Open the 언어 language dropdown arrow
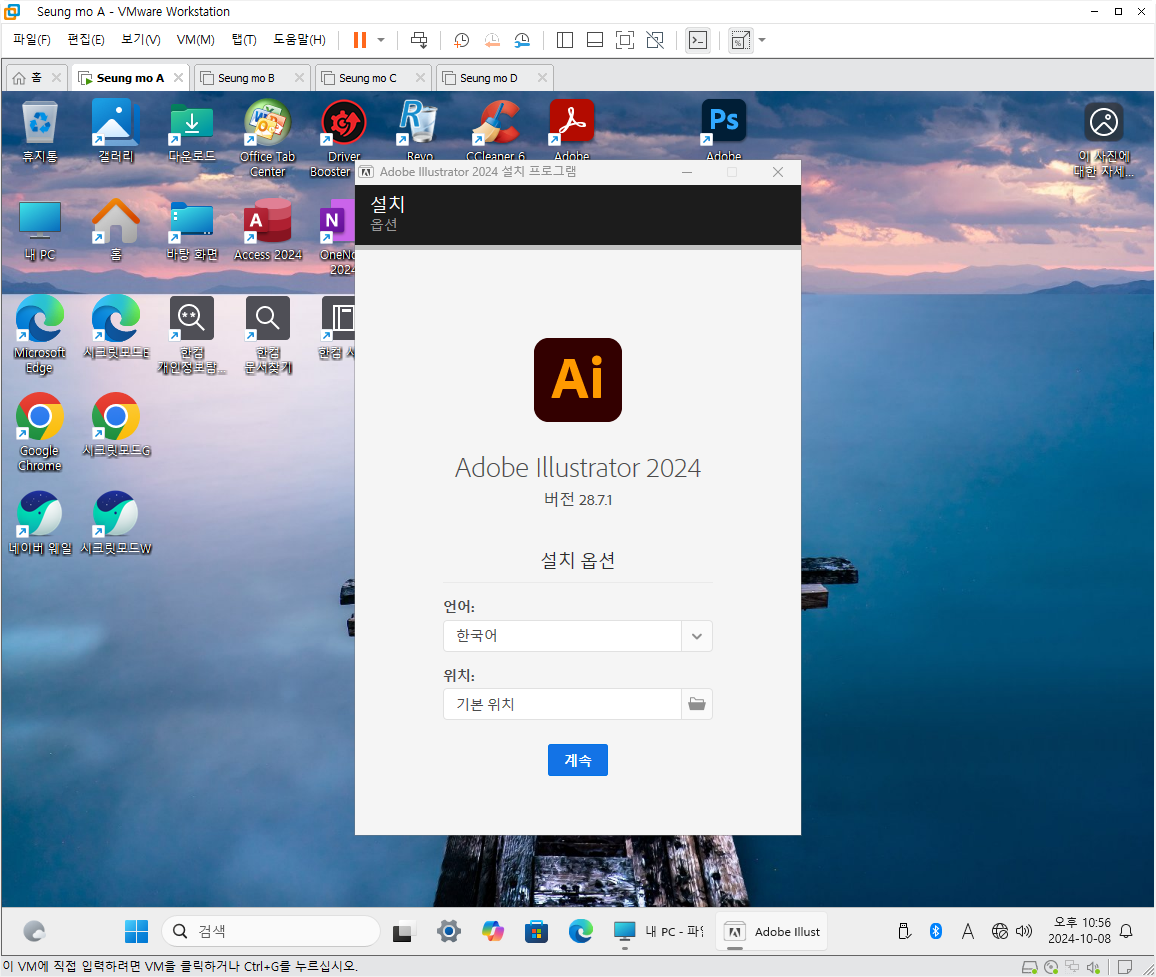This screenshot has width=1156, height=977. click(697, 636)
